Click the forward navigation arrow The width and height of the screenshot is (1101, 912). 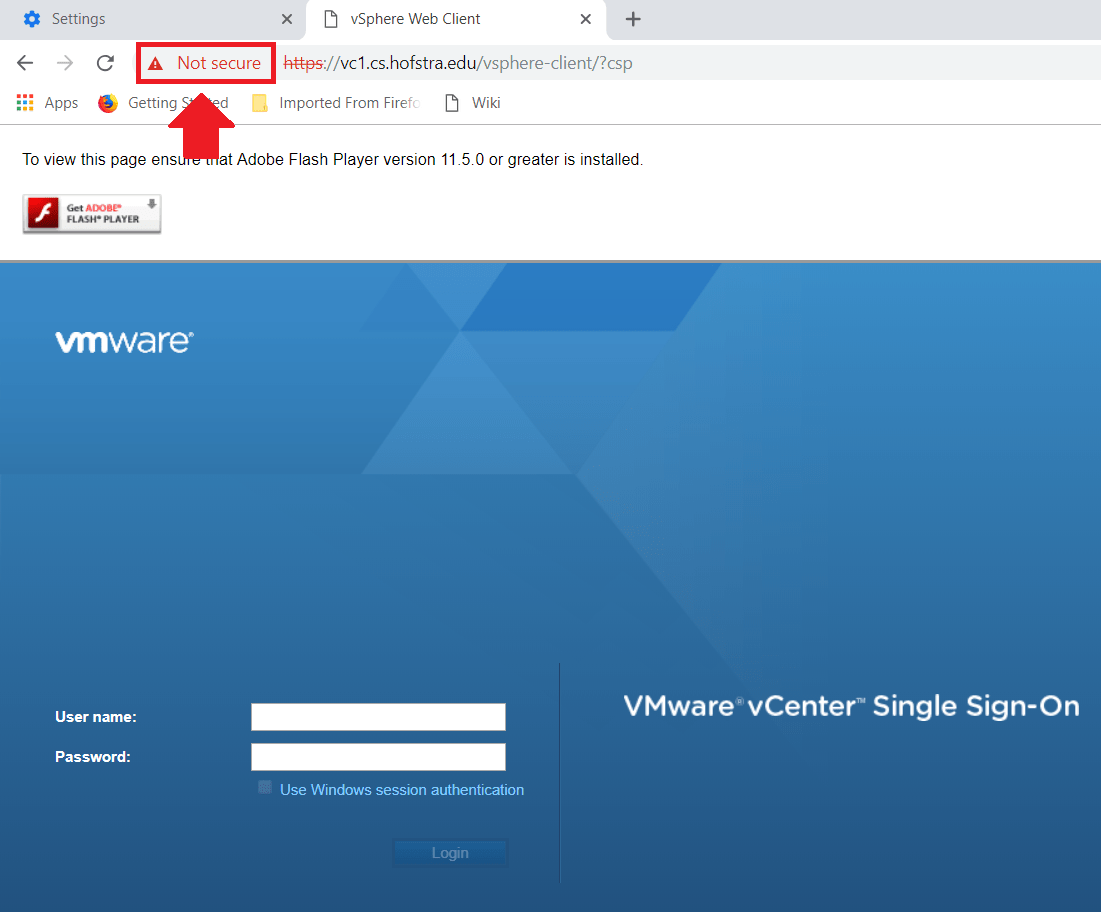64,62
